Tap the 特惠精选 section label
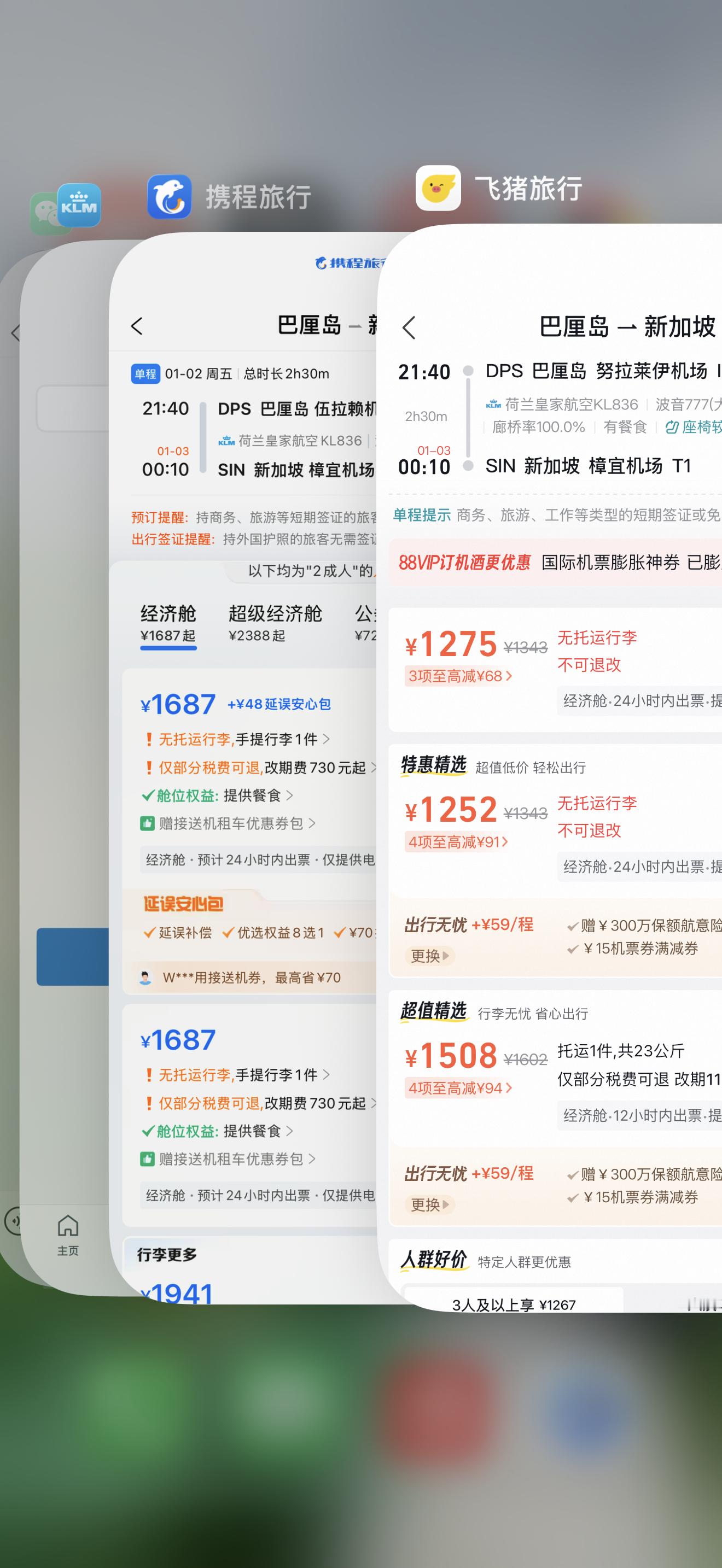Screen dimensions: 722x1568 pyautogui.click(x=433, y=764)
